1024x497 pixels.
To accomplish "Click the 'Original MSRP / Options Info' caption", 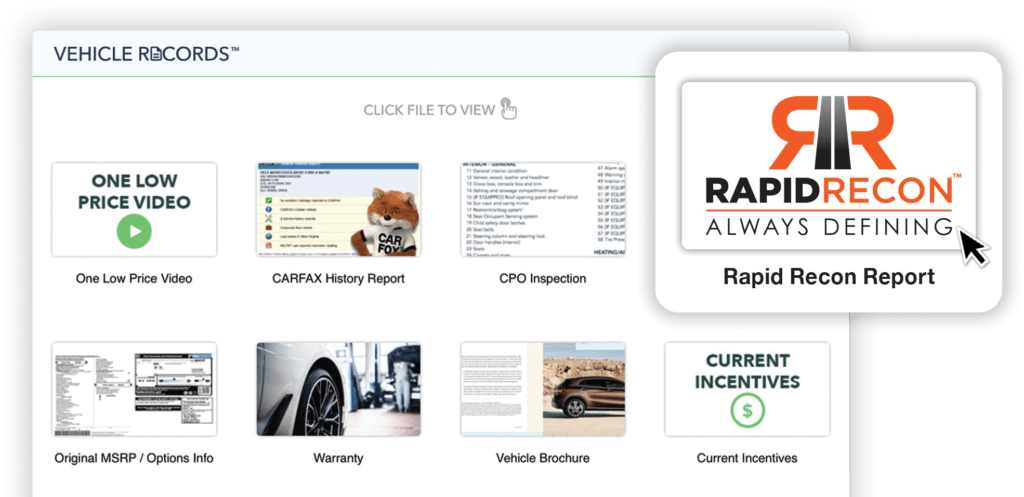I will point(134,458).
